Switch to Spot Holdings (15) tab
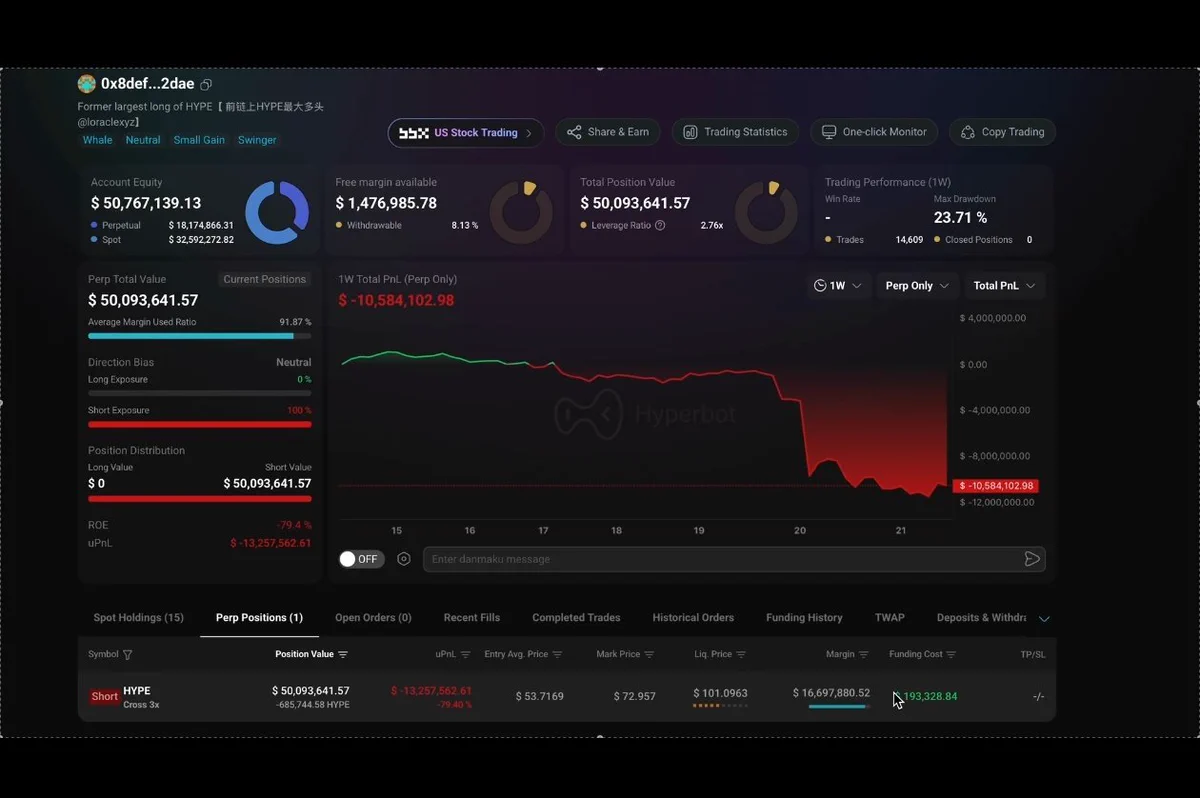Screen dimensions: 1200x798 [139, 618]
